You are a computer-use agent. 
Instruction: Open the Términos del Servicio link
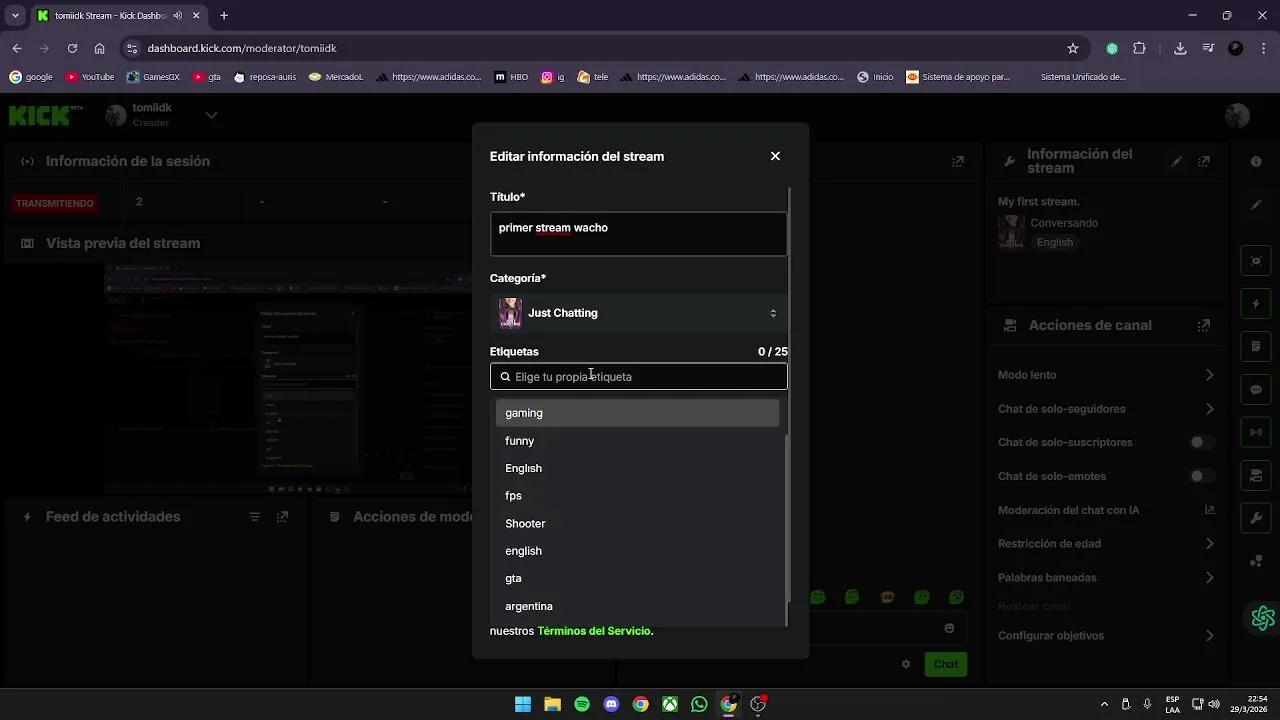pos(594,631)
